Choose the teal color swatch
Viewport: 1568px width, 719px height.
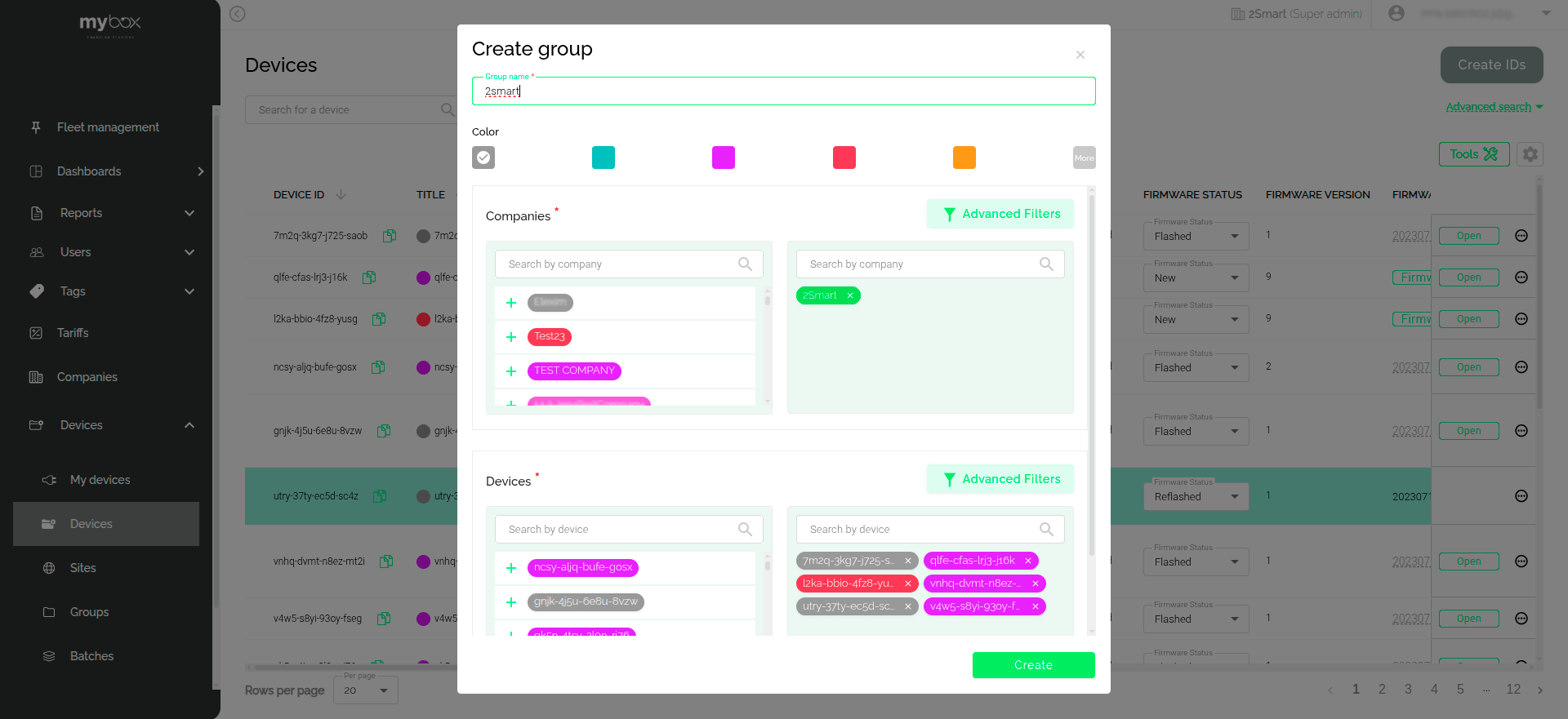(x=604, y=158)
